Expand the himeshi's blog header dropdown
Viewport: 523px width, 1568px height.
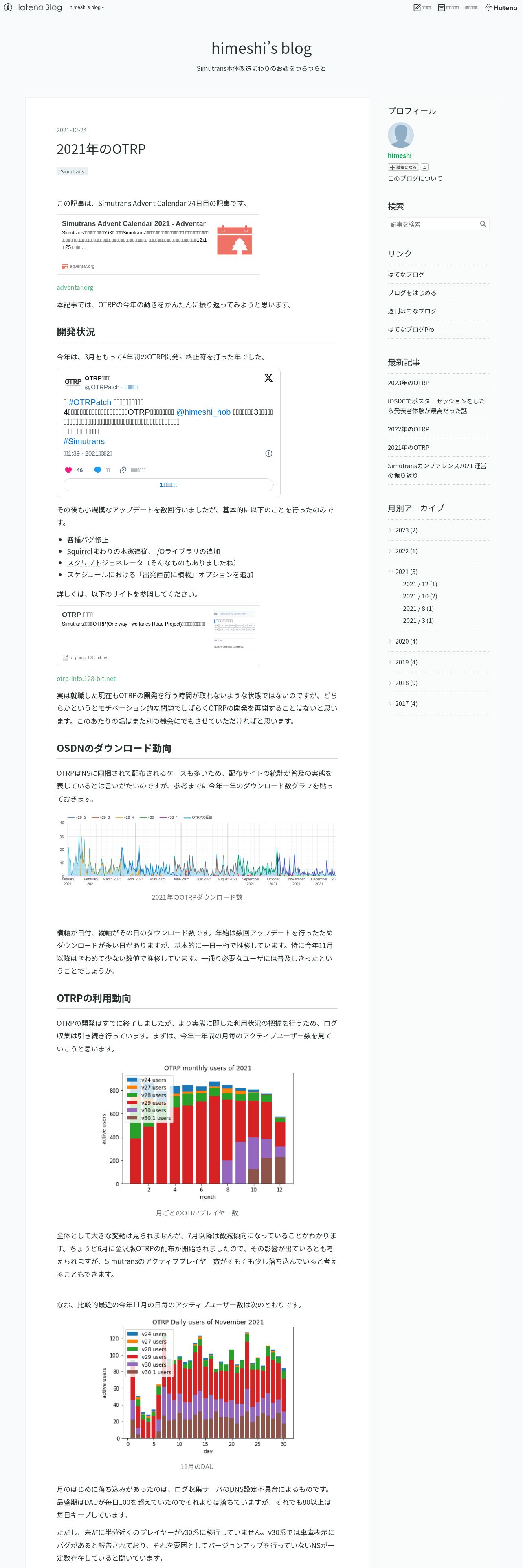point(86,7)
